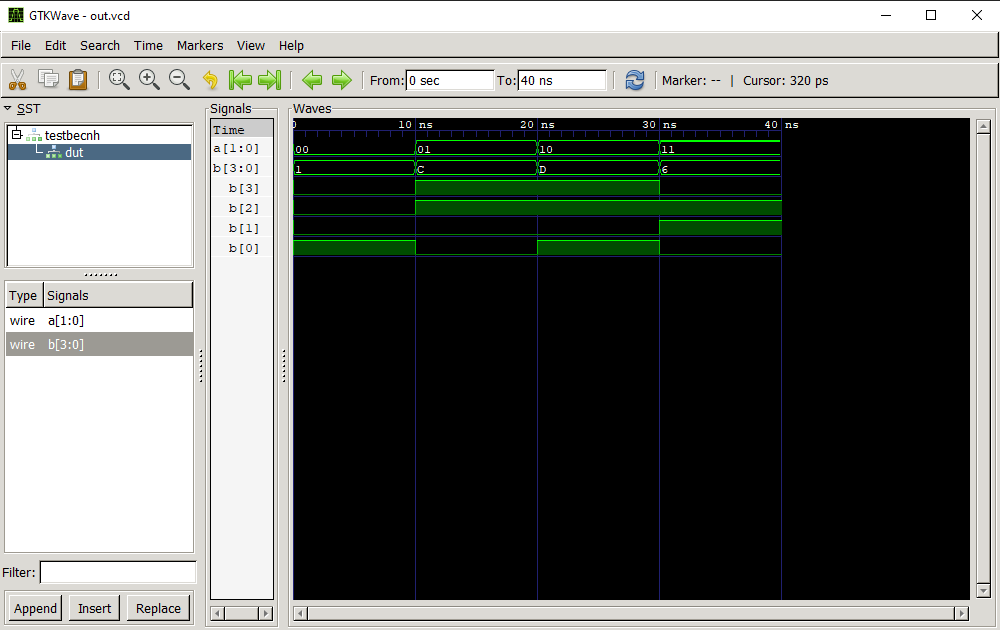Screen dimensions: 1000x630
Task: Click signals pane scroll right arrow
Action: point(266,613)
